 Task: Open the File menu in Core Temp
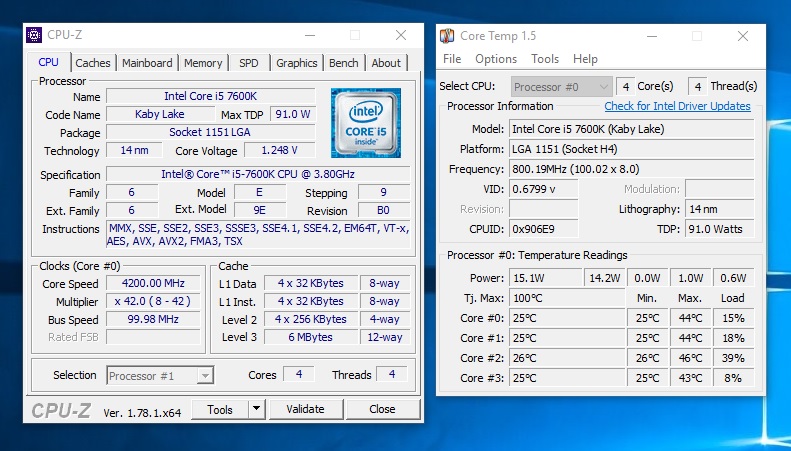[x=452, y=59]
